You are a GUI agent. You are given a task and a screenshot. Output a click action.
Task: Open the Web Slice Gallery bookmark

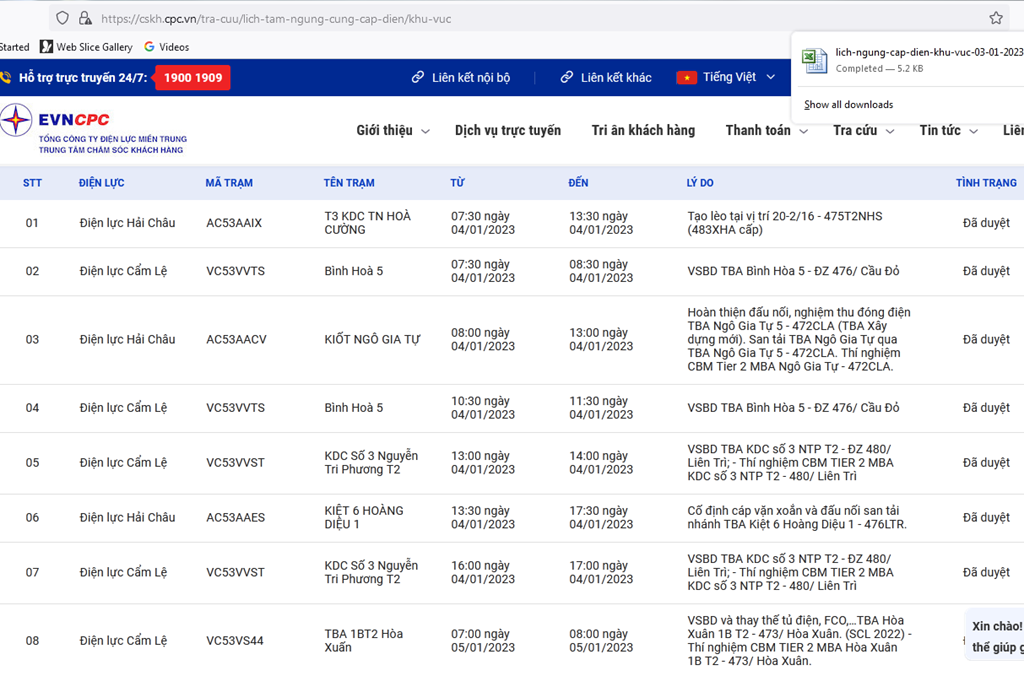click(x=86, y=47)
